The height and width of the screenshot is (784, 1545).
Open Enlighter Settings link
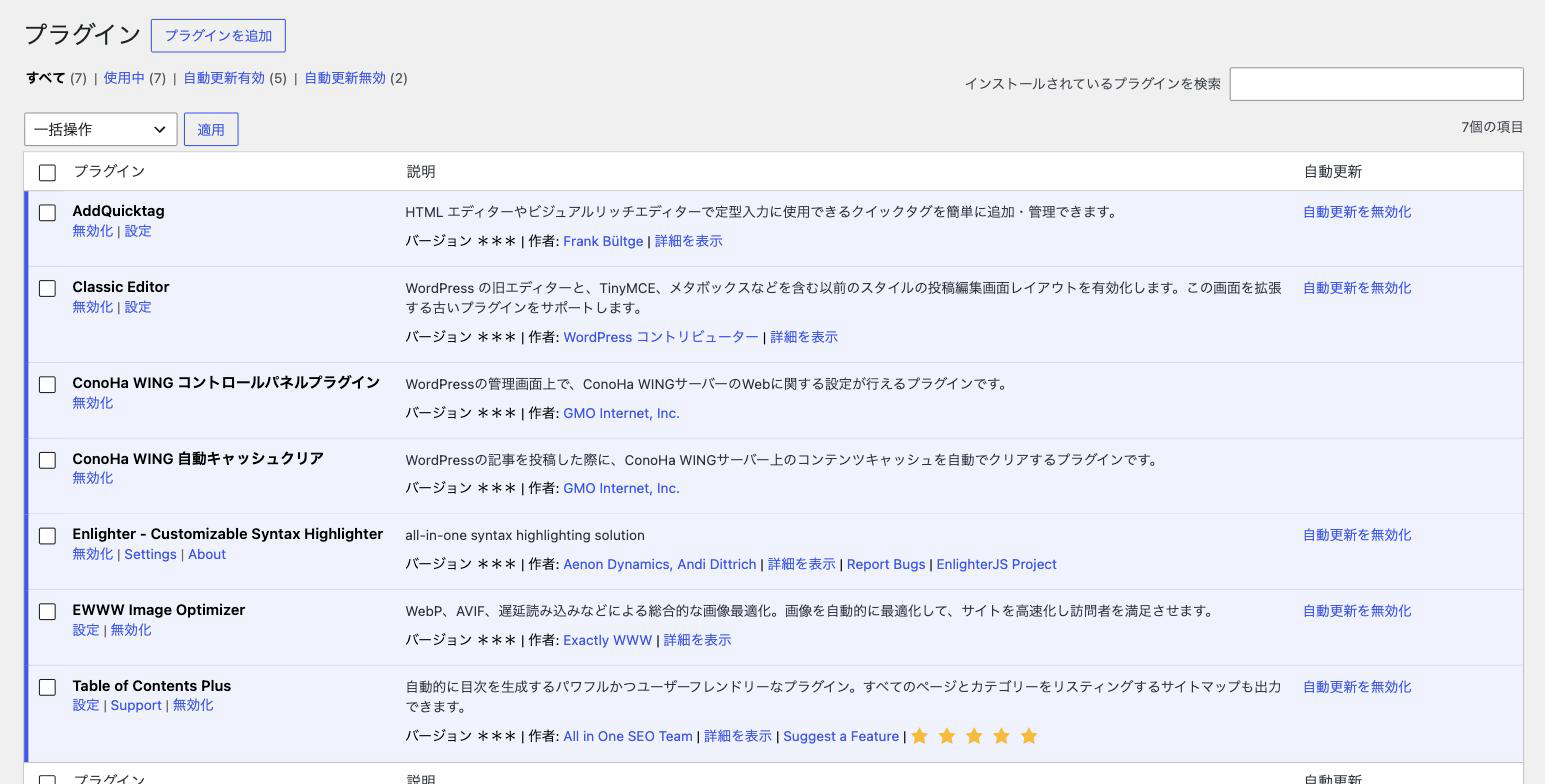pos(150,554)
